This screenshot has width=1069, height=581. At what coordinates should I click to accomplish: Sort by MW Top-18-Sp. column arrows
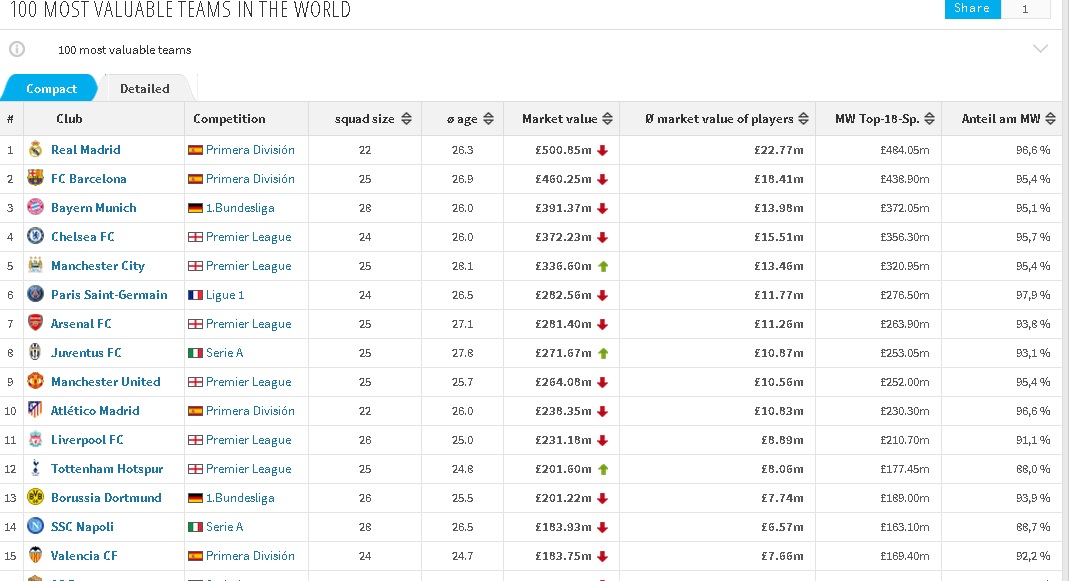(929, 119)
